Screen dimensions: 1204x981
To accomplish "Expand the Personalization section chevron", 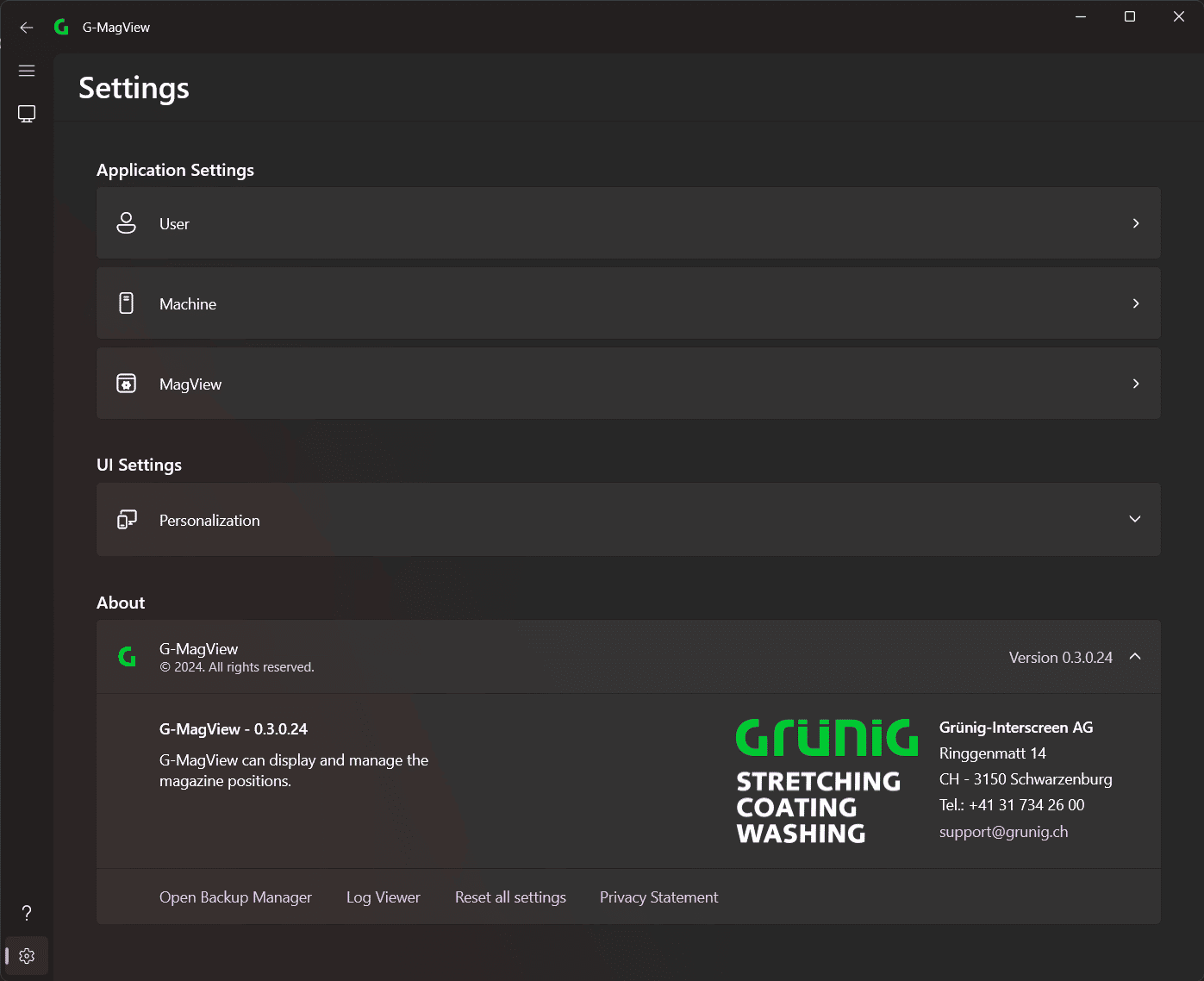I will (1135, 519).
